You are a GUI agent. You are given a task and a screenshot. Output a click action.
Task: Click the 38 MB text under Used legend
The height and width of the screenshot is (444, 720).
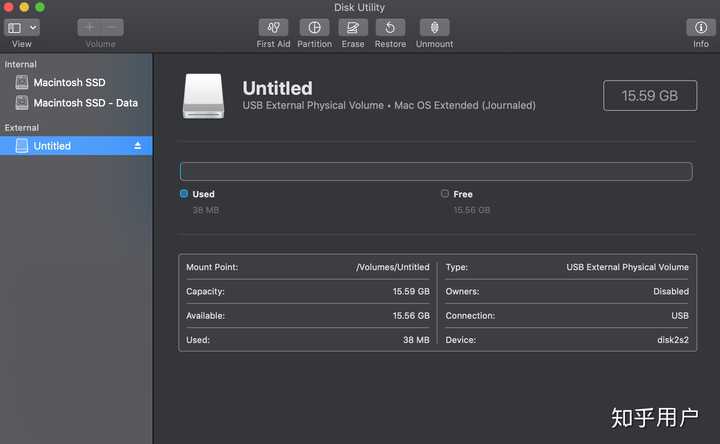click(206, 210)
